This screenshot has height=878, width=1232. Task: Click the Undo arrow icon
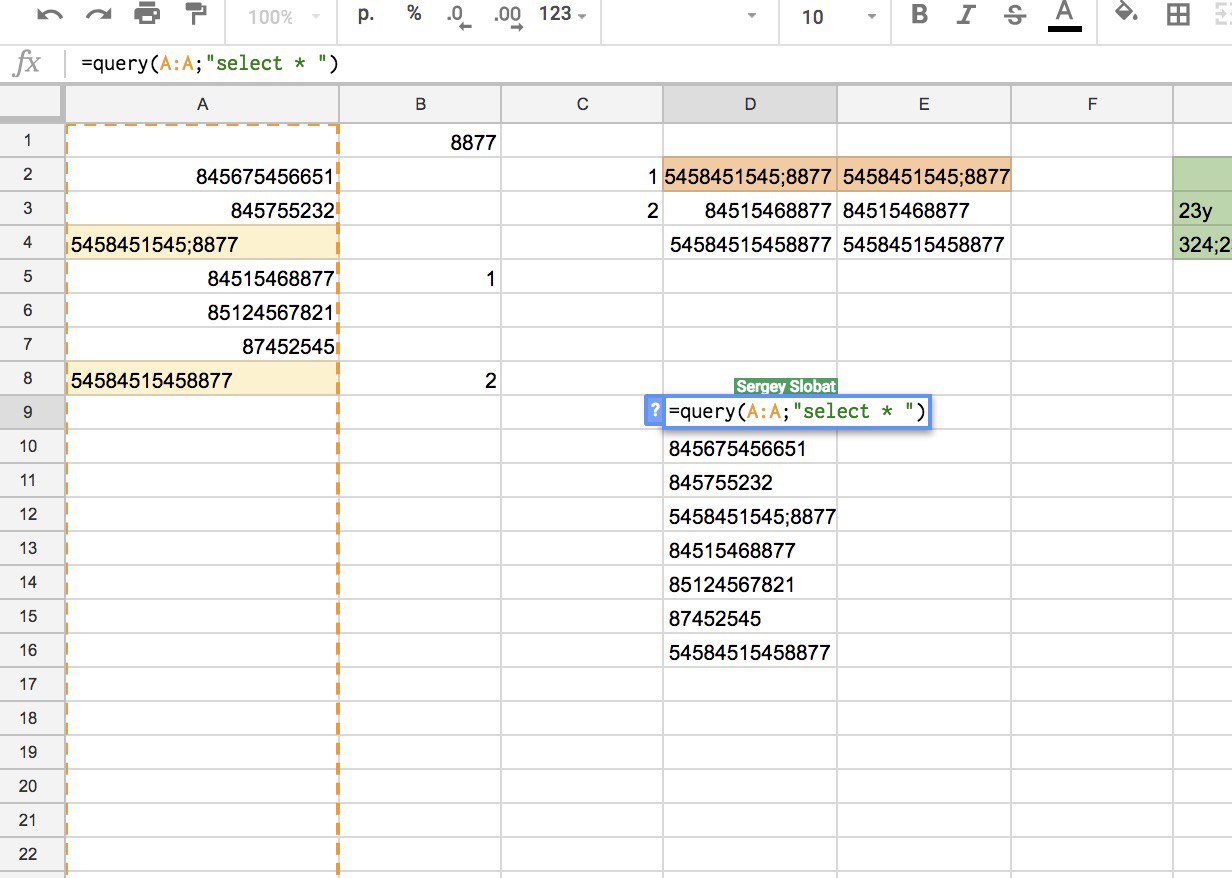(50, 15)
